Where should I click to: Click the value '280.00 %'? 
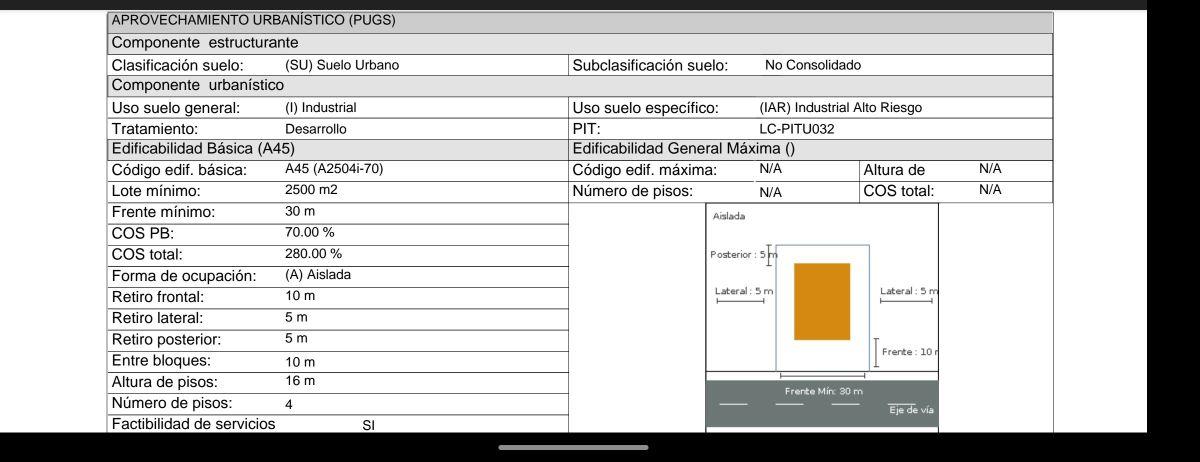(x=313, y=253)
